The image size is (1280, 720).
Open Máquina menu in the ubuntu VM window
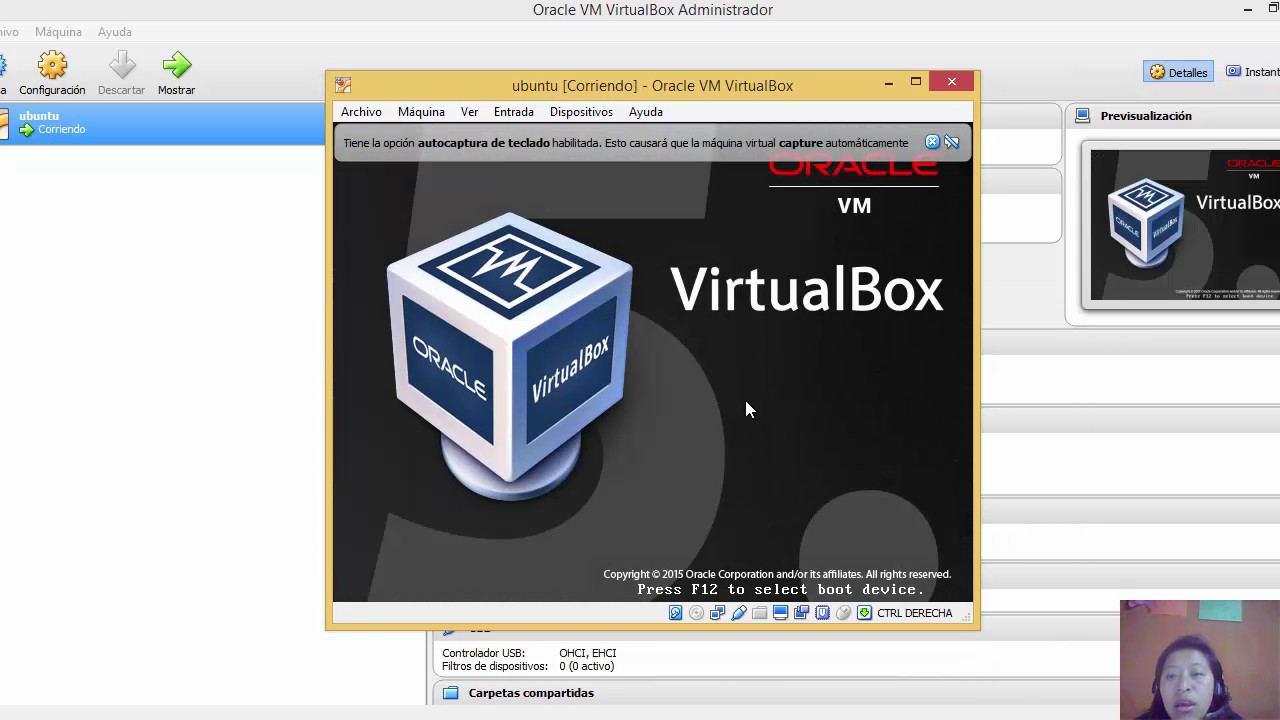(421, 112)
